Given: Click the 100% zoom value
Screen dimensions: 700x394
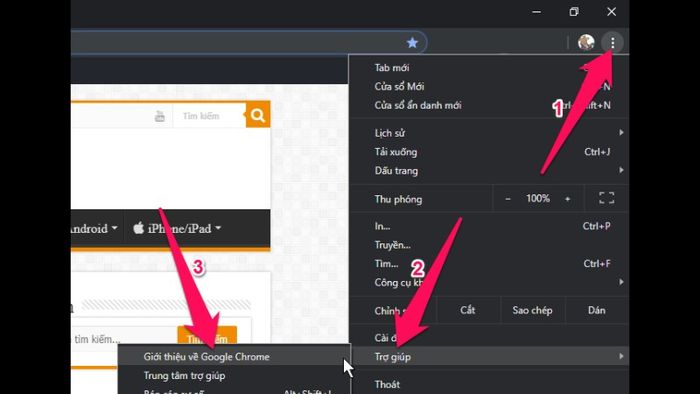Looking at the screenshot, I should (x=538, y=199).
